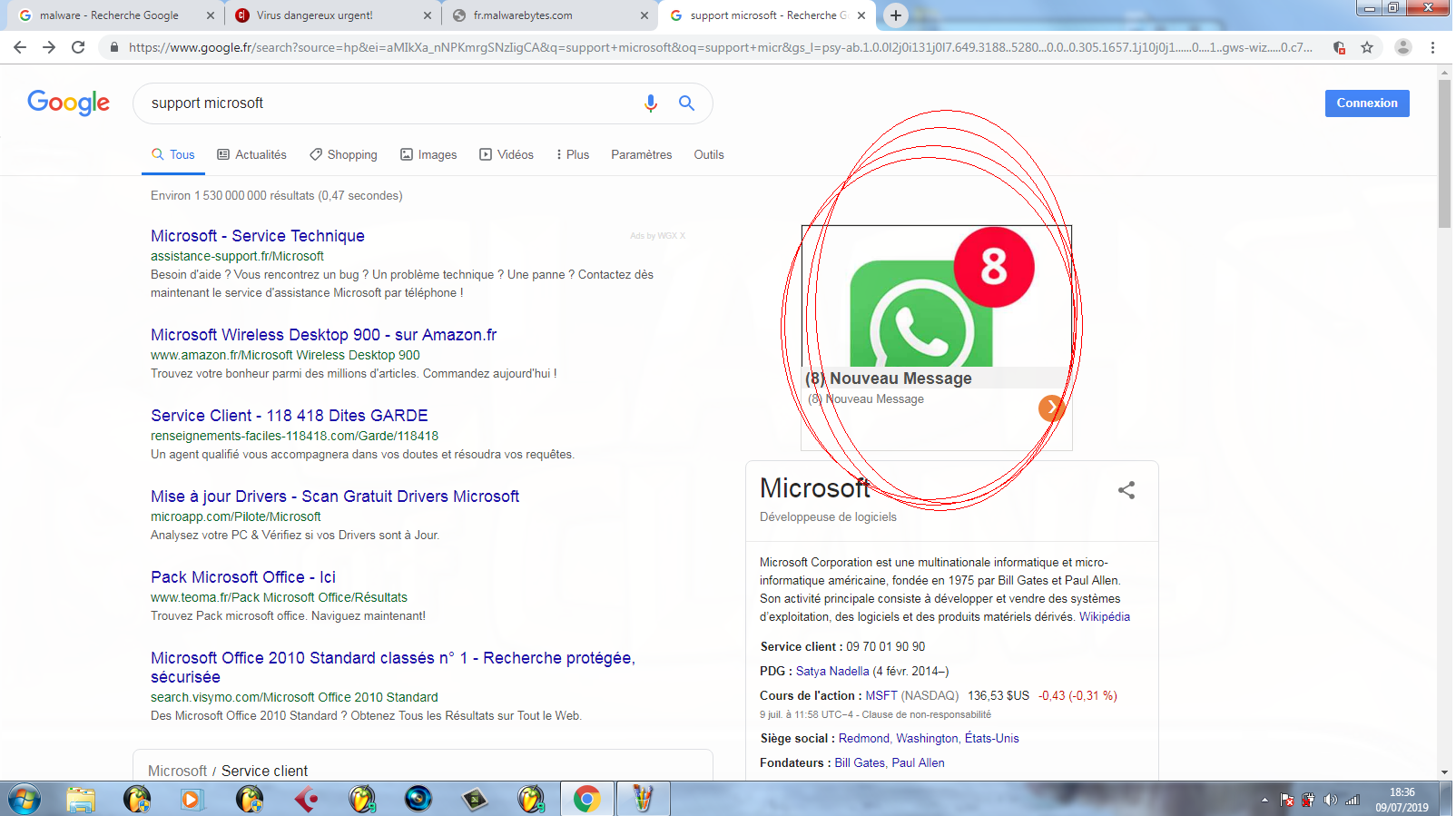Open the Satya Nadella link
The image size is (1456, 816).
click(x=832, y=672)
